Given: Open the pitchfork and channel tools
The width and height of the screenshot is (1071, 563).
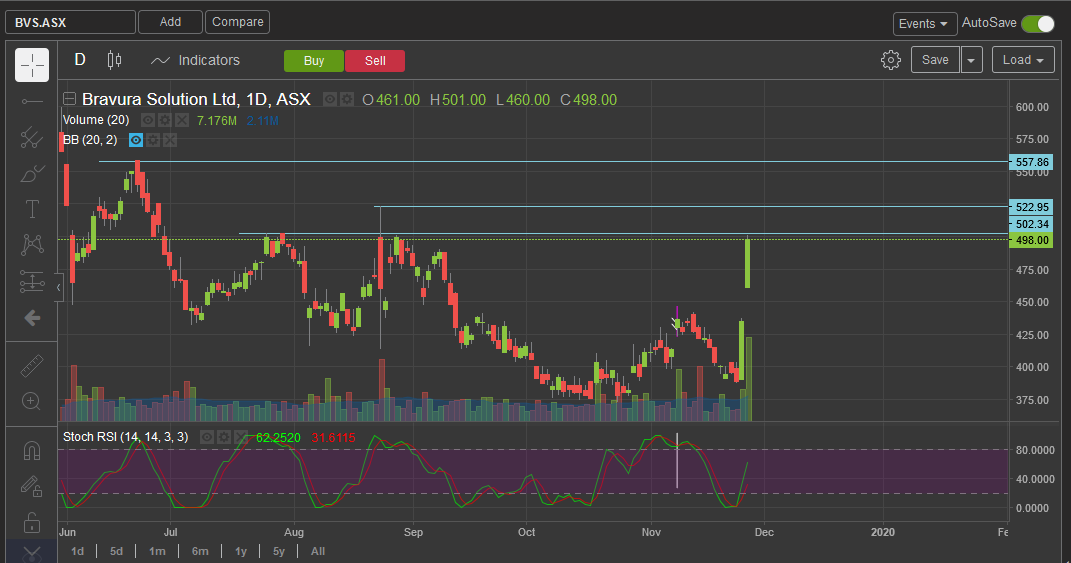Looking at the screenshot, I should (x=32, y=138).
